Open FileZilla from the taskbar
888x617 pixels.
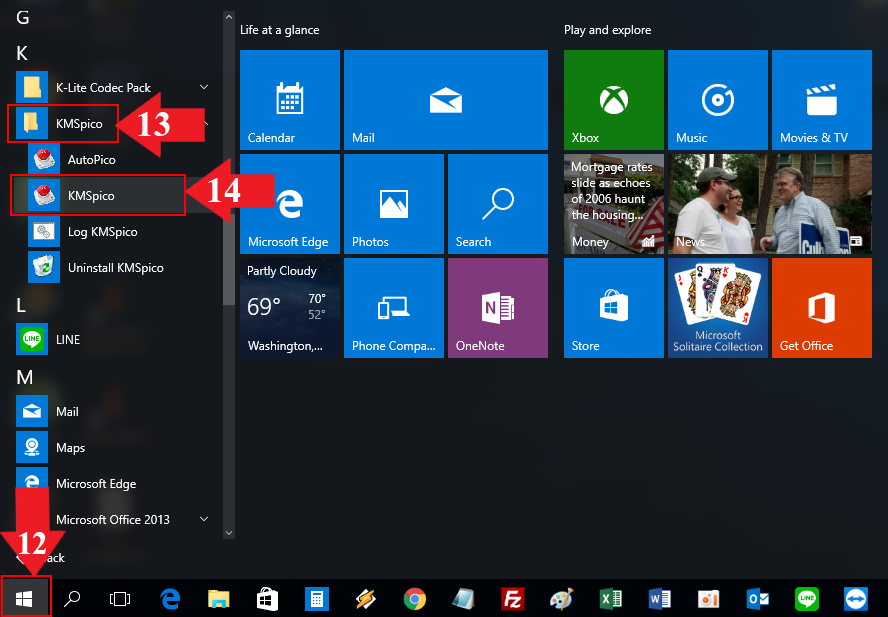click(513, 598)
